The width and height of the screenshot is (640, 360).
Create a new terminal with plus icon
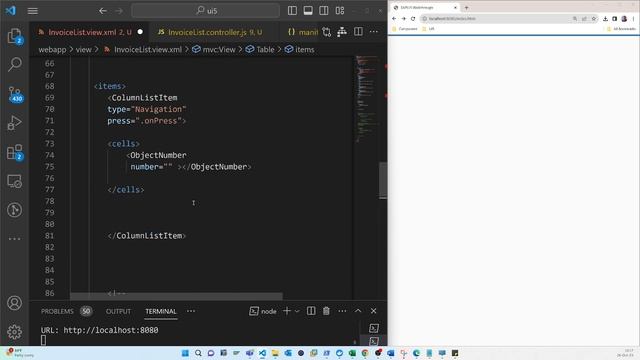click(x=287, y=311)
